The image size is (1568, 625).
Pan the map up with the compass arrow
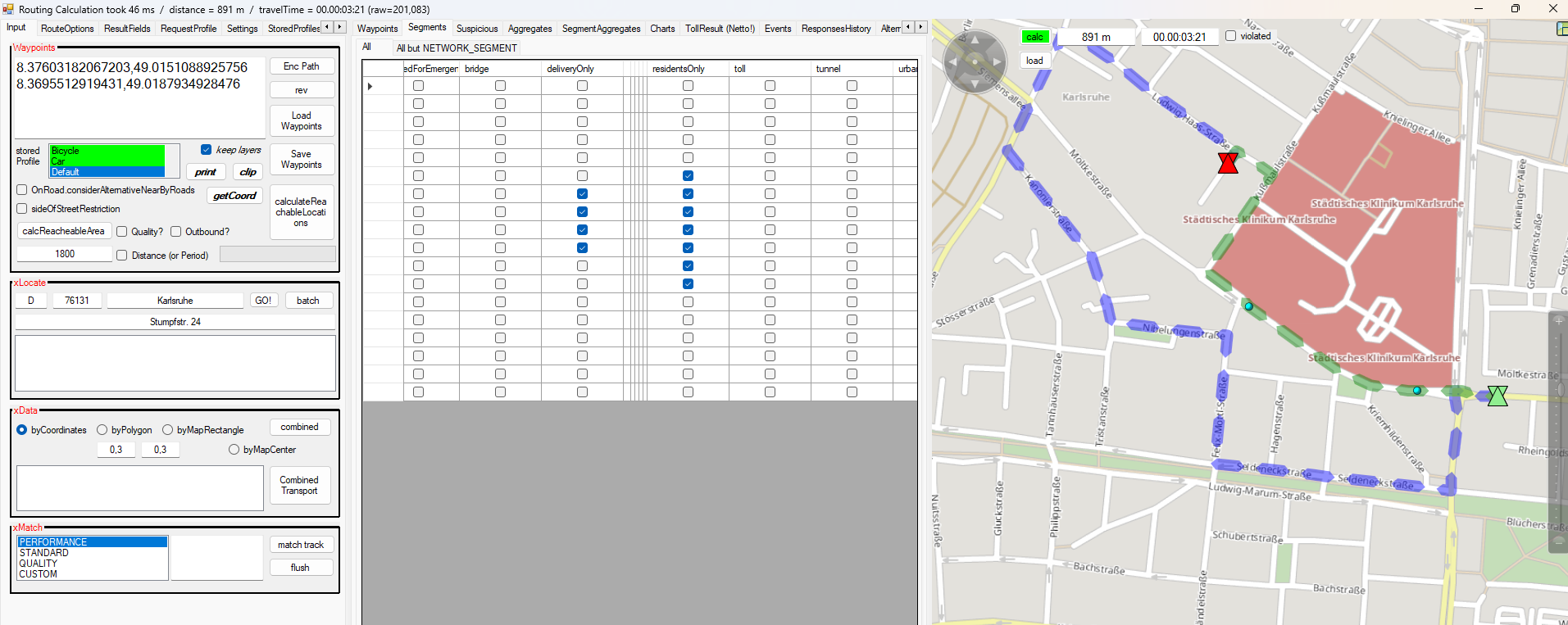[975, 38]
